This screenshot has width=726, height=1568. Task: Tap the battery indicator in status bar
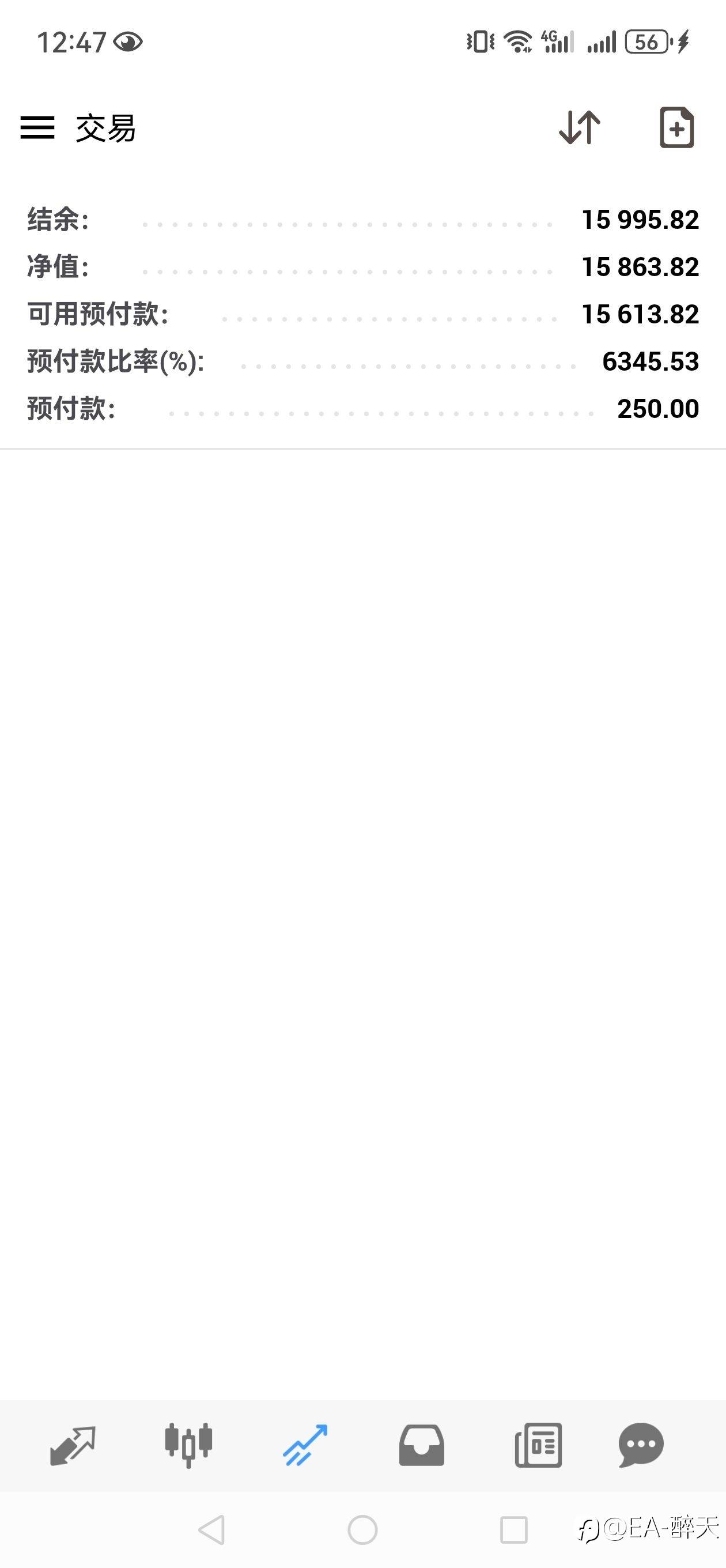[x=649, y=42]
